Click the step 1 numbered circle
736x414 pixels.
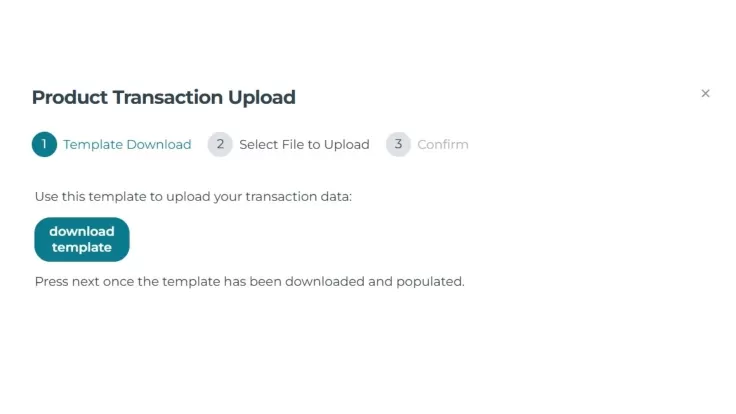[x=44, y=144]
